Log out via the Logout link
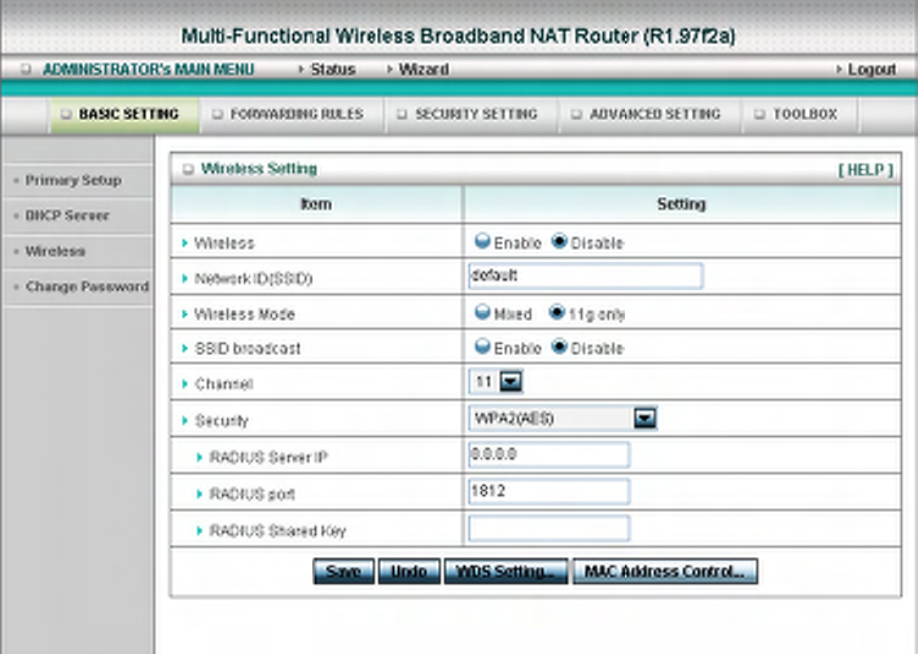 (x=872, y=69)
